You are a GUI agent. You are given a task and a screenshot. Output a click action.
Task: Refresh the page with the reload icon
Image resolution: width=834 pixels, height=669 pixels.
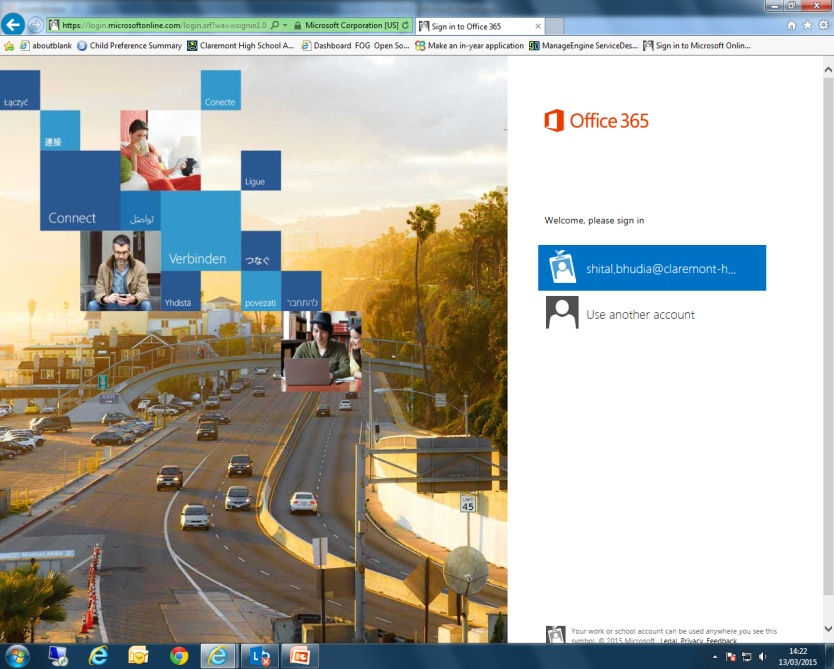coord(405,25)
